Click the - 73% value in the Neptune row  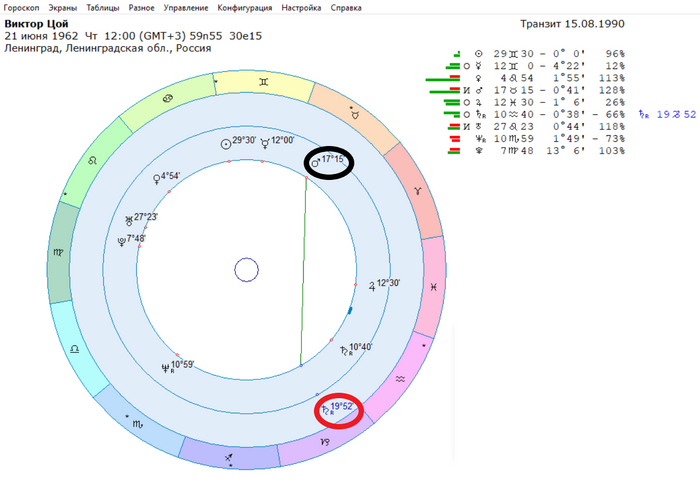pos(609,139)
